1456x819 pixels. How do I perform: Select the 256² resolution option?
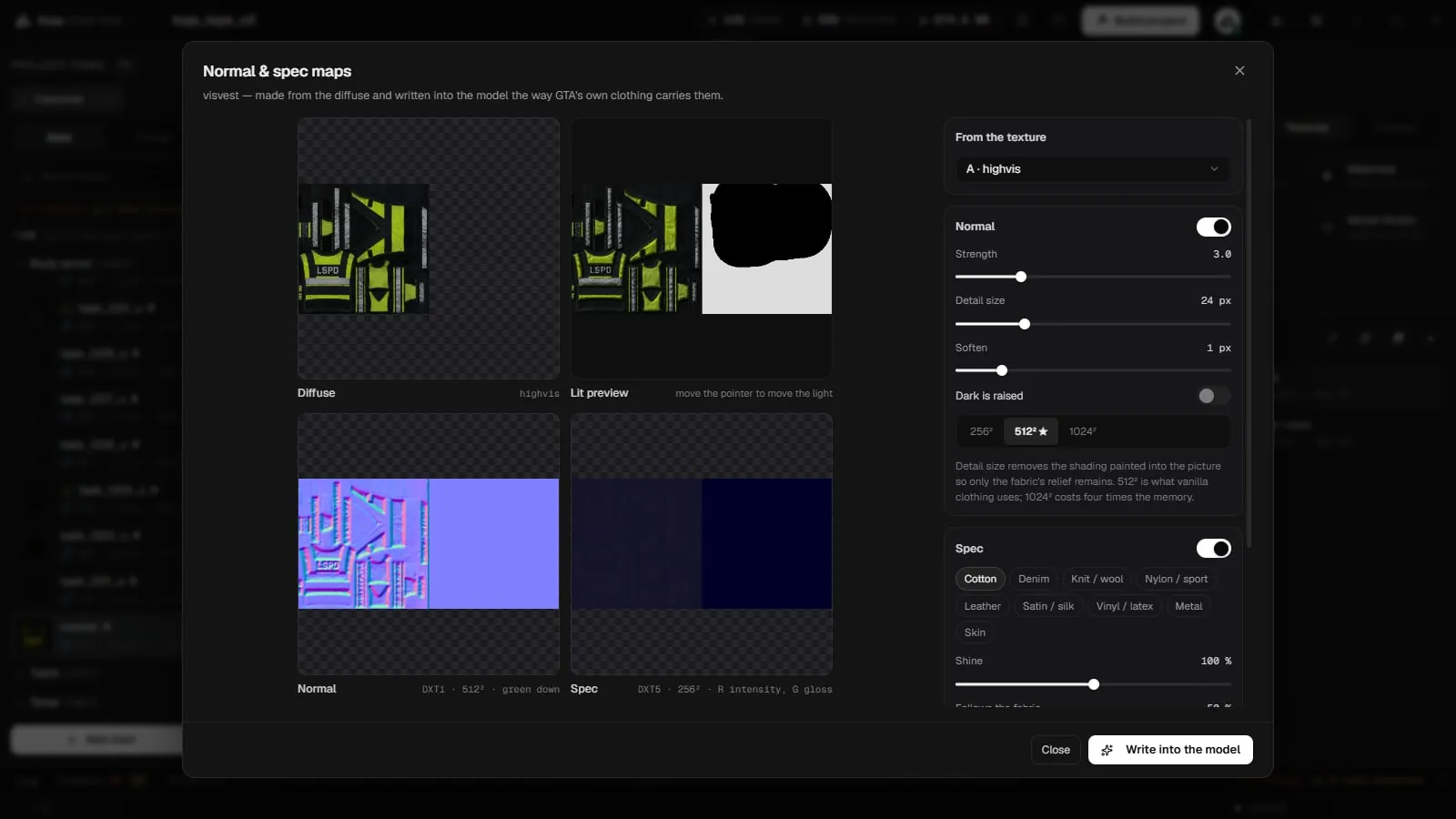pyautogui.click(x=981, y=431)
